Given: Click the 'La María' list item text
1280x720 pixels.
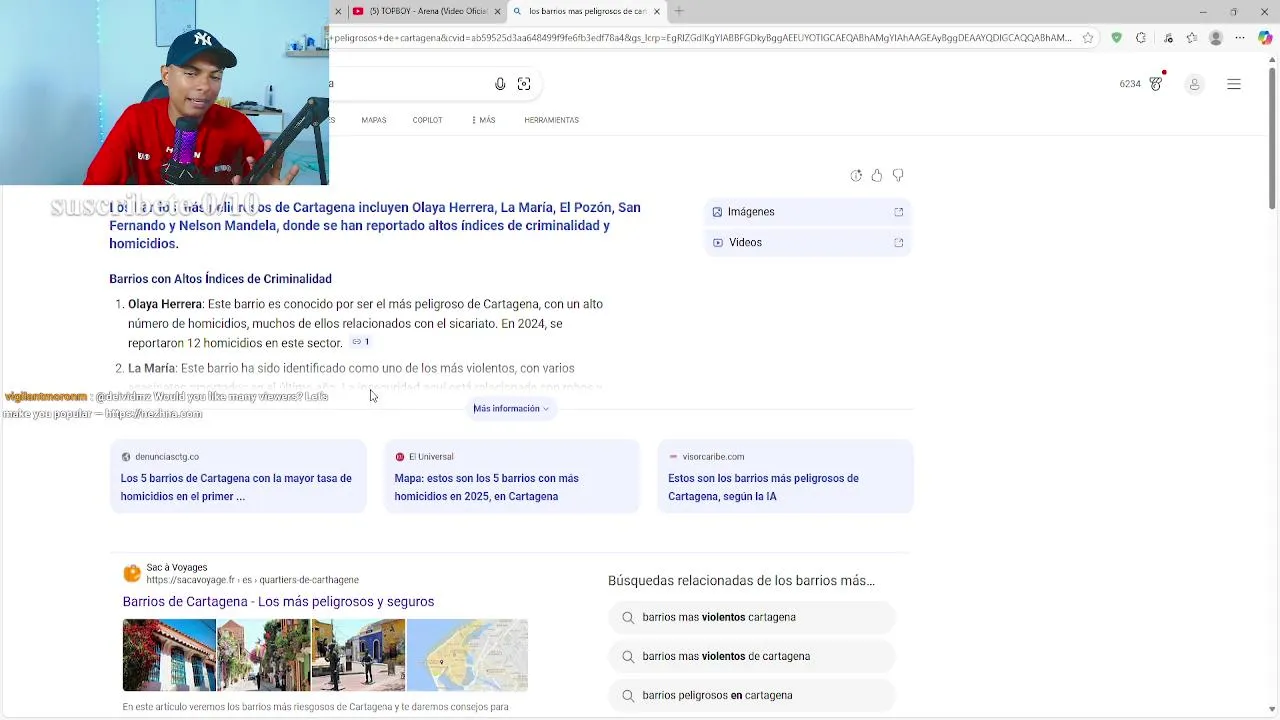Looking at the screenshot, I should click(x=151, y=368).
